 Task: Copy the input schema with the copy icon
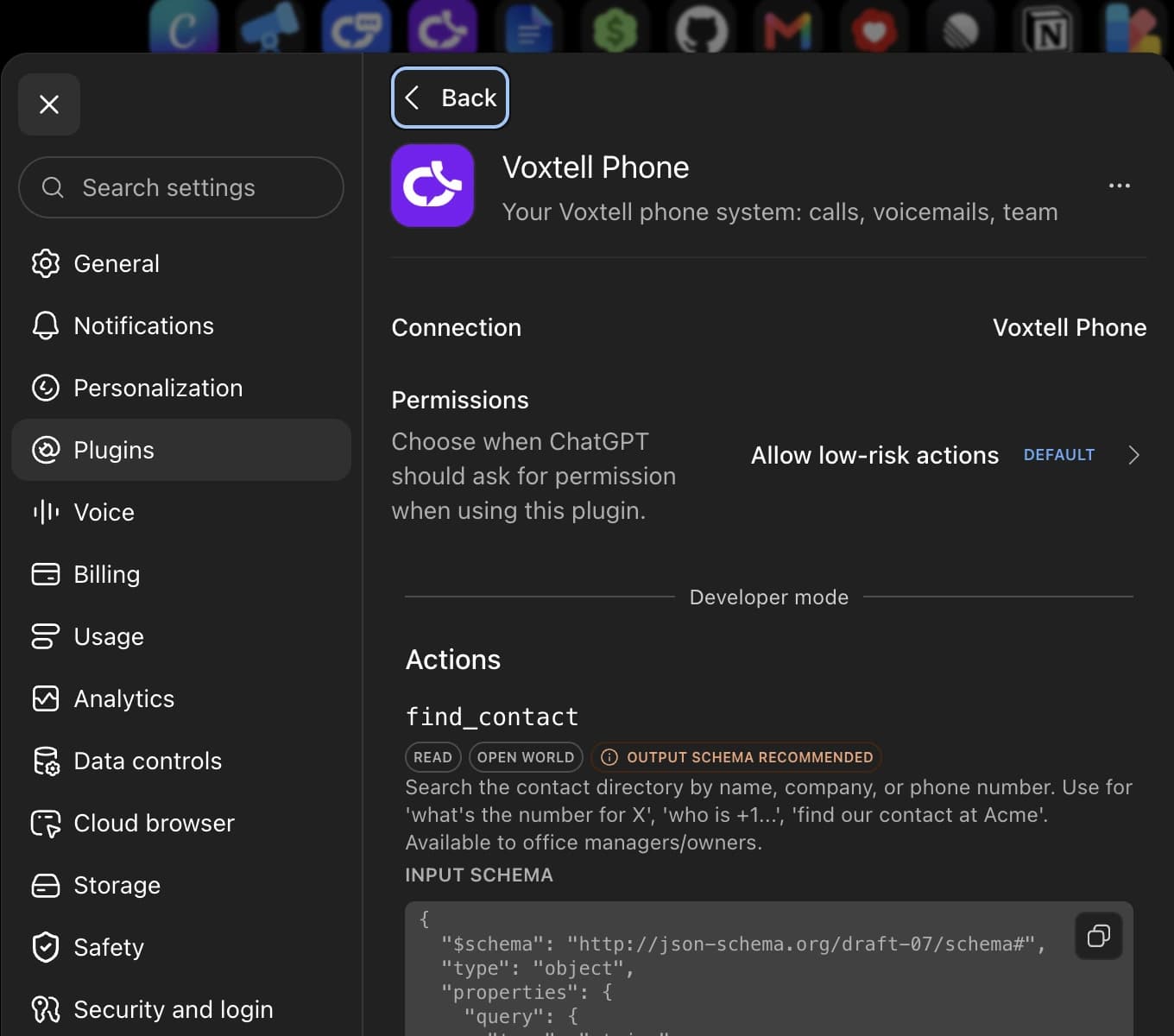coord(1099,936)
